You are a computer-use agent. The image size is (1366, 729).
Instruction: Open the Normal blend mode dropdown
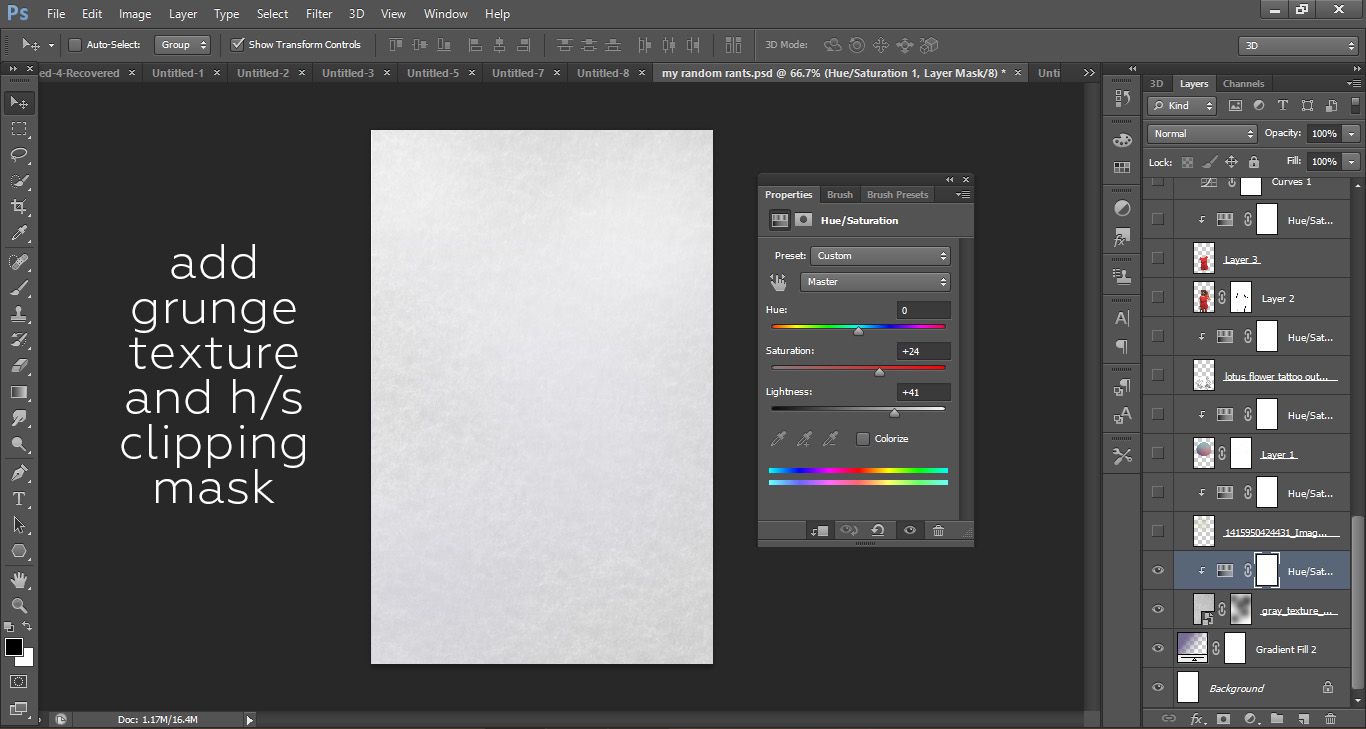[x=1203, y=133]
